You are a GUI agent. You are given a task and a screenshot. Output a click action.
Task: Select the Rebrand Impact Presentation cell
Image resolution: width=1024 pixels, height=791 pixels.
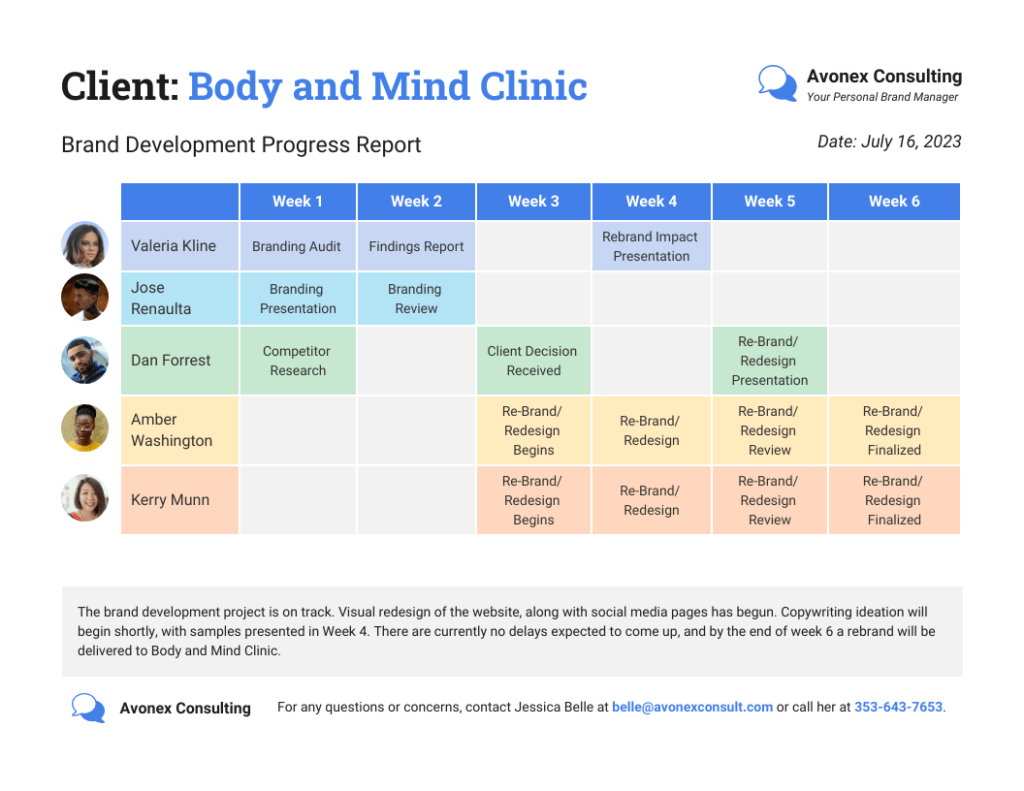pyautogui.click(x=651, y=245)
